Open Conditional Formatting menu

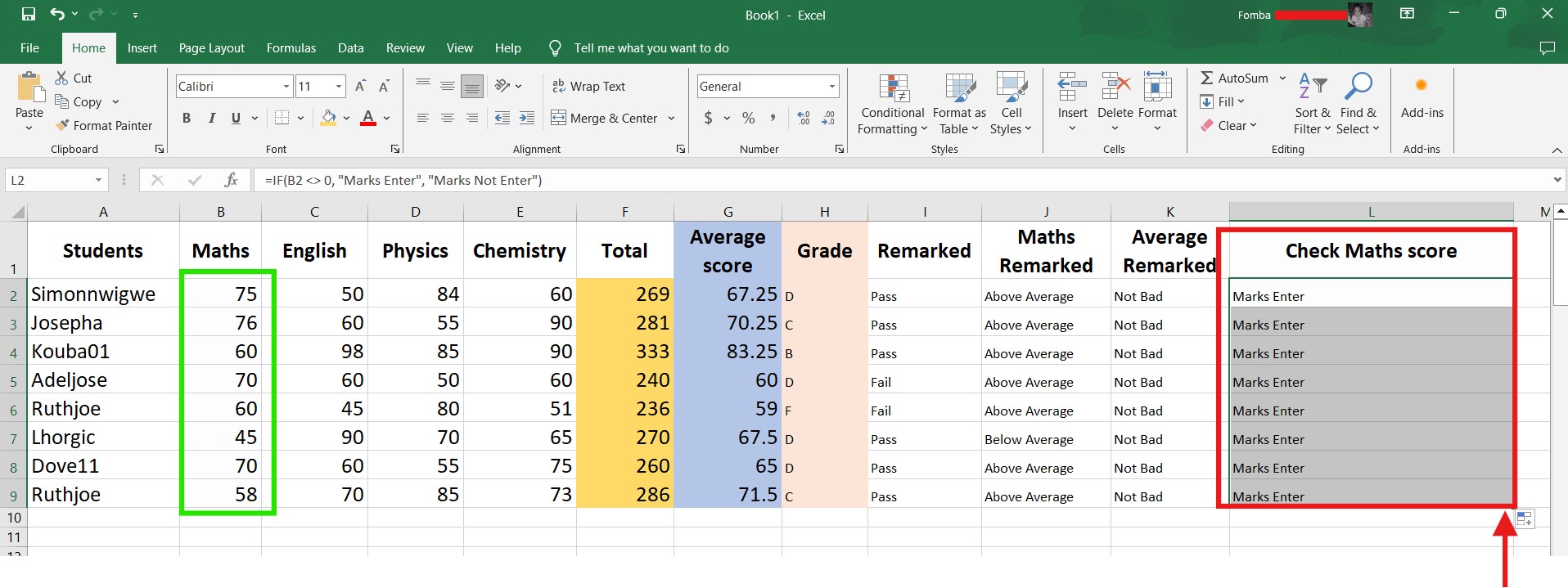892,105
